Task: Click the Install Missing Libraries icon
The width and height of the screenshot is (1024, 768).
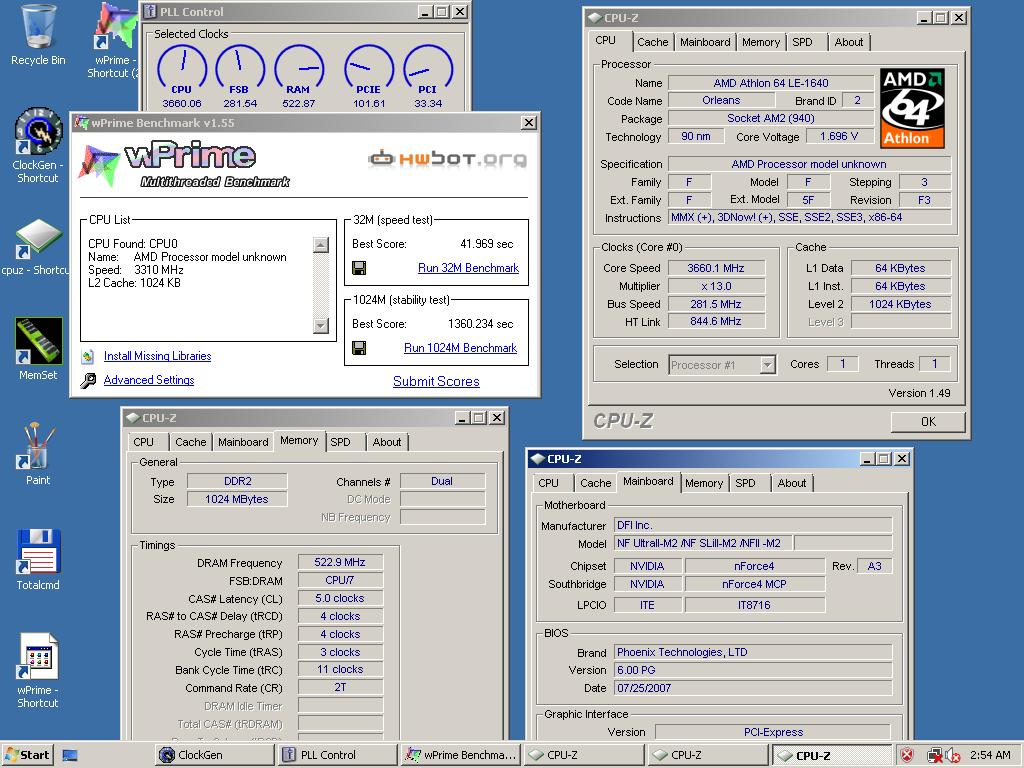Action: (x=88, y=357)
